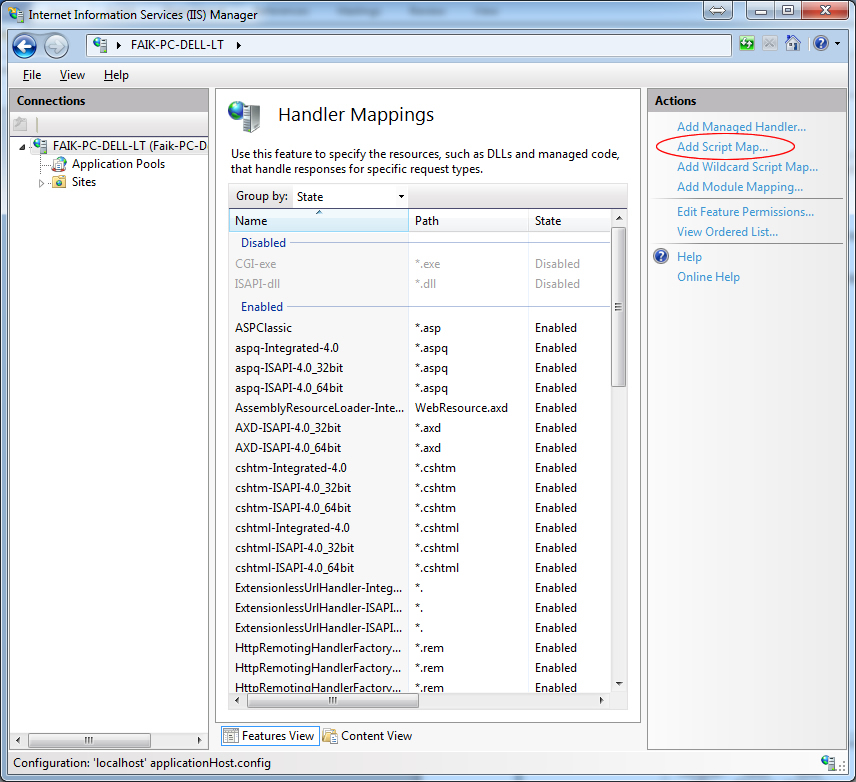Screen dimensions: 856x782
Task: Switch to Features View tab
Action: 270,736
